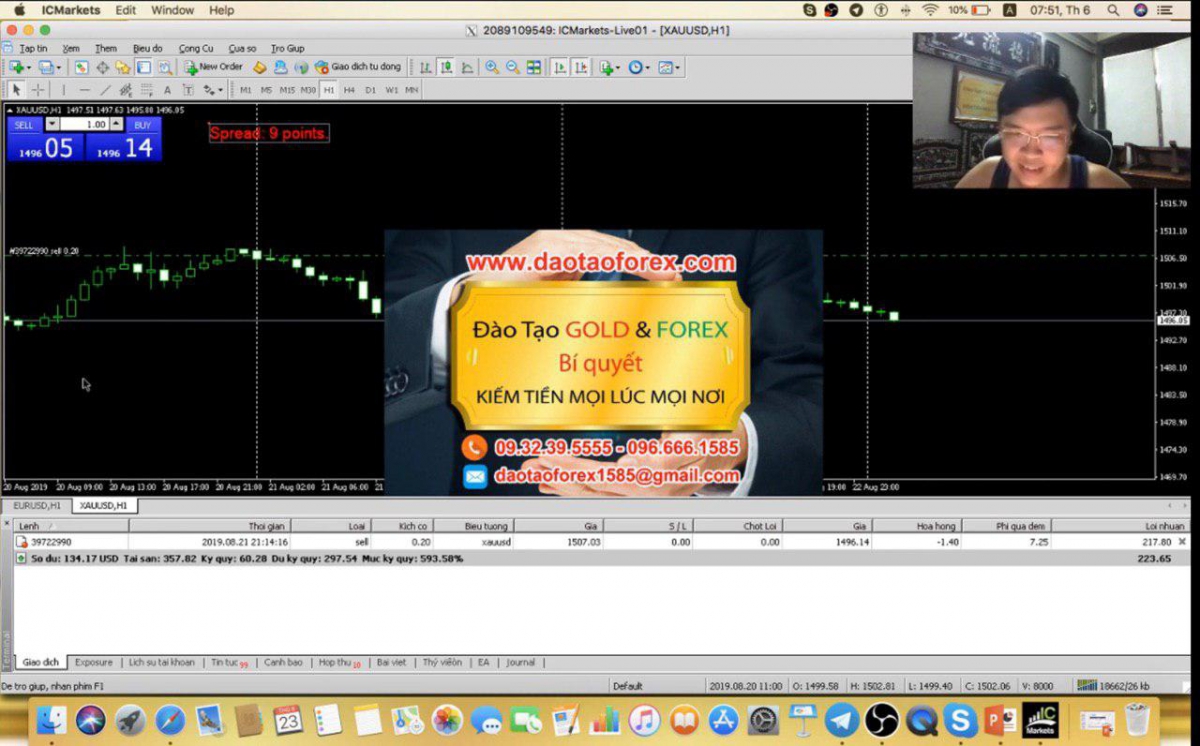Select the text A tool
This screenshot has height=746, width=1200.
167,90
